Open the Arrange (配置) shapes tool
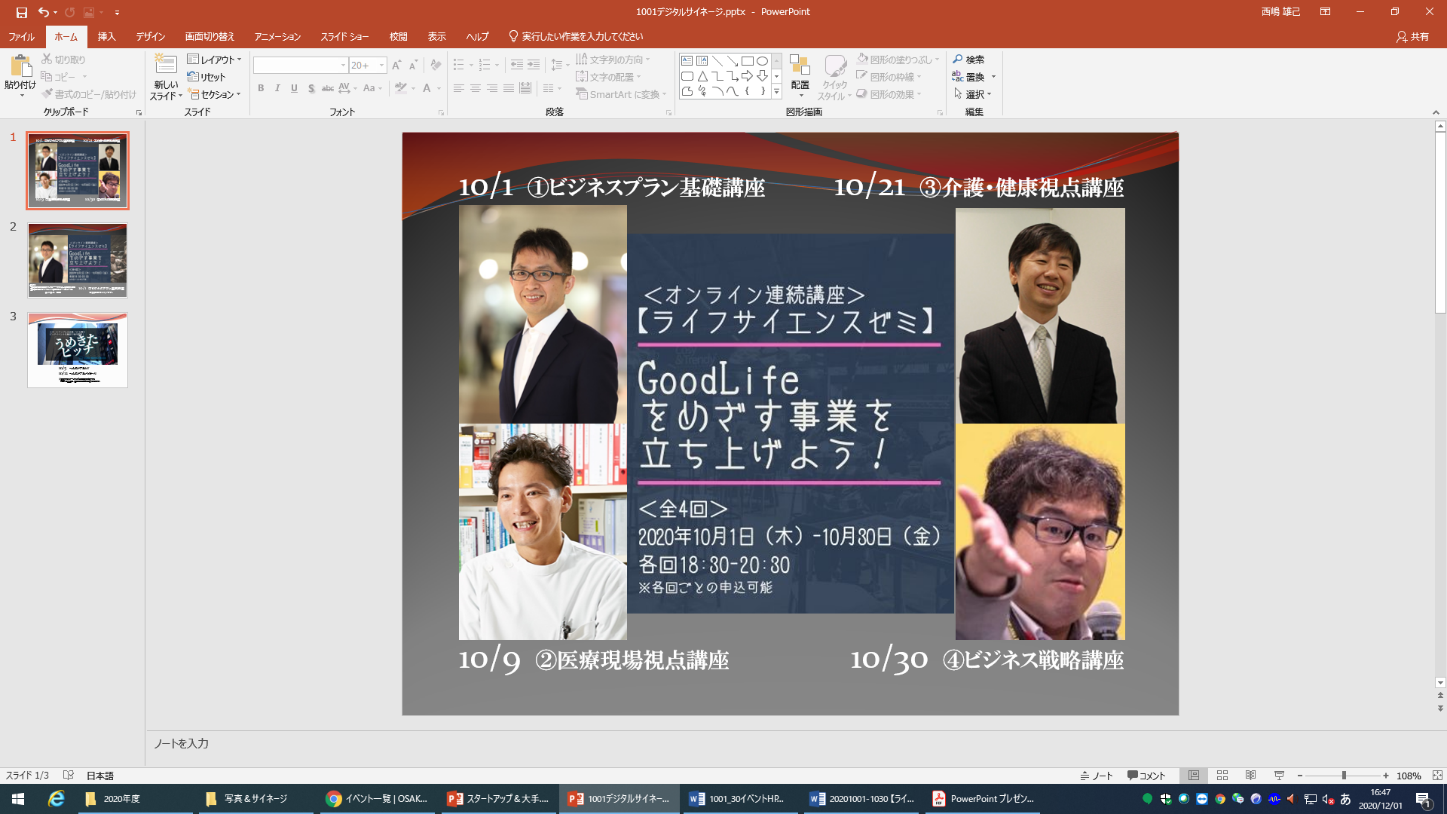 pos(800,67)
